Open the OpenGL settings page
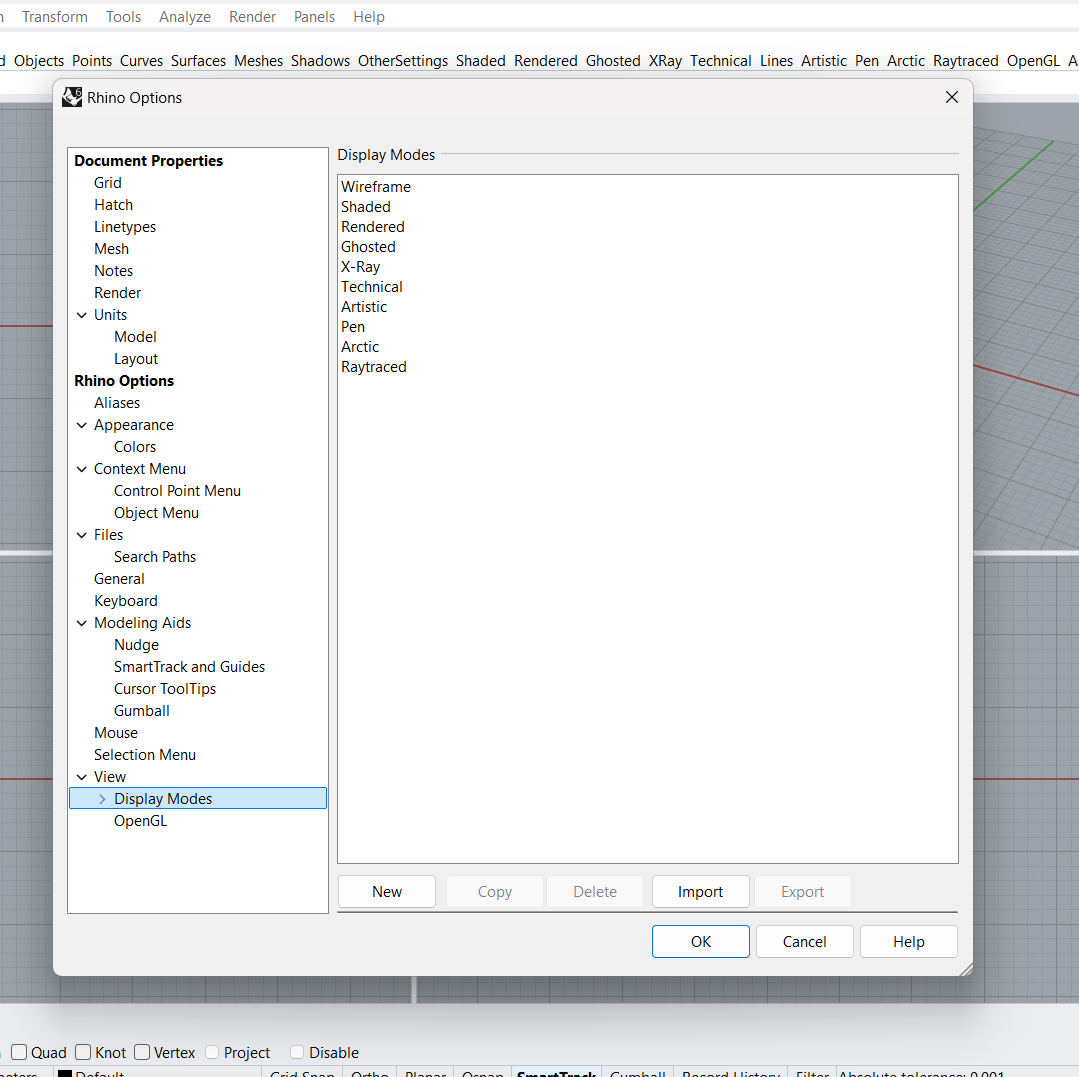1079x1077 pixels. tap(140, 821)
